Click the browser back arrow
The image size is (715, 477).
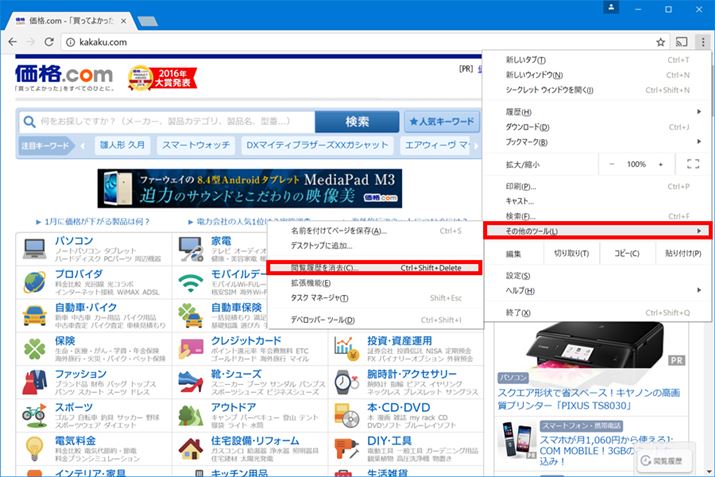pyautogui.click(x=12, y=42)
